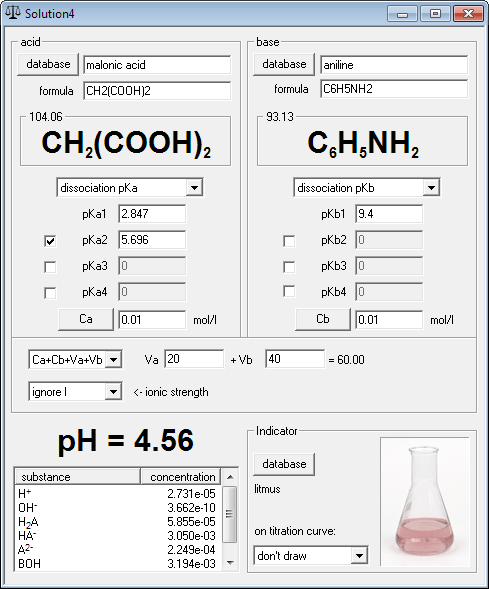This screenshot has height=589, width=489.
Task: Click the acid name field malonic acid
Action: pyautogui.click(x=157, y=65)
